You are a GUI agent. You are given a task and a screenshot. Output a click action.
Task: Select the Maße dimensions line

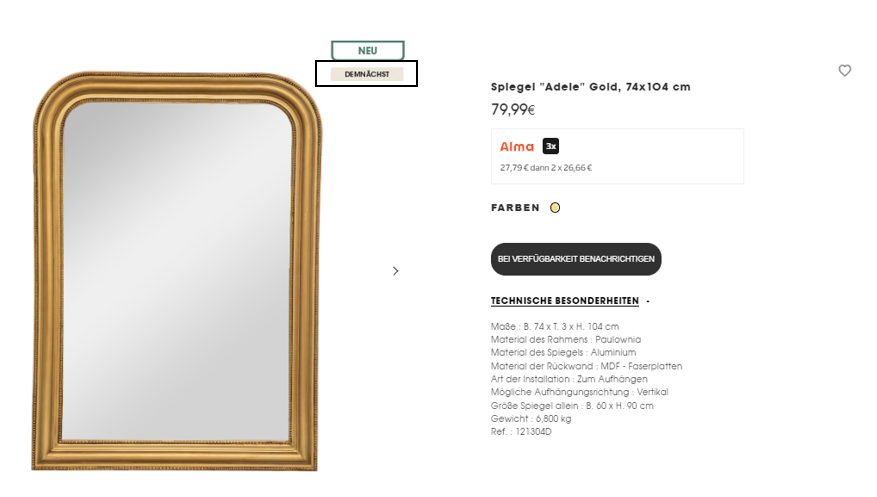(x=555, y=326)
